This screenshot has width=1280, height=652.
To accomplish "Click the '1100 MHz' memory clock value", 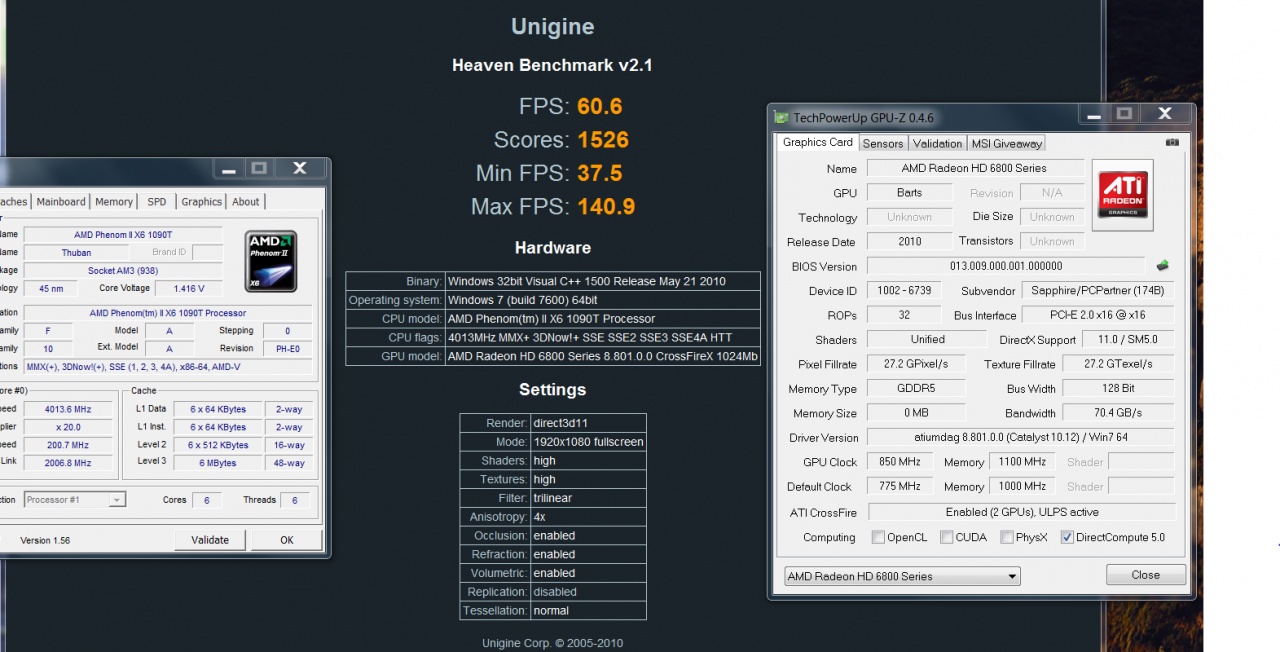I will coord(1022,462).
